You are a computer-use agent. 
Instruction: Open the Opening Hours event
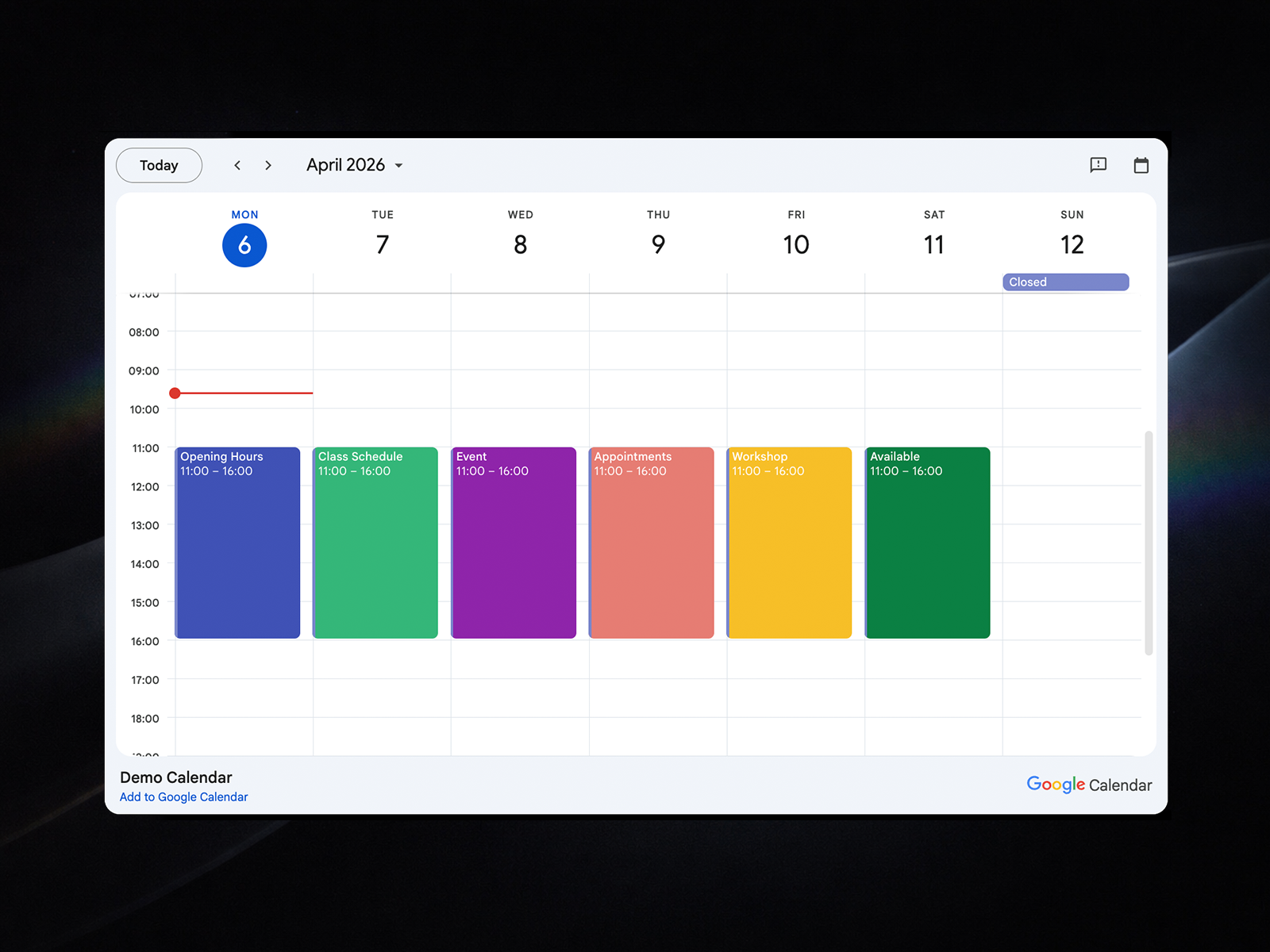[x=237, y=543]
